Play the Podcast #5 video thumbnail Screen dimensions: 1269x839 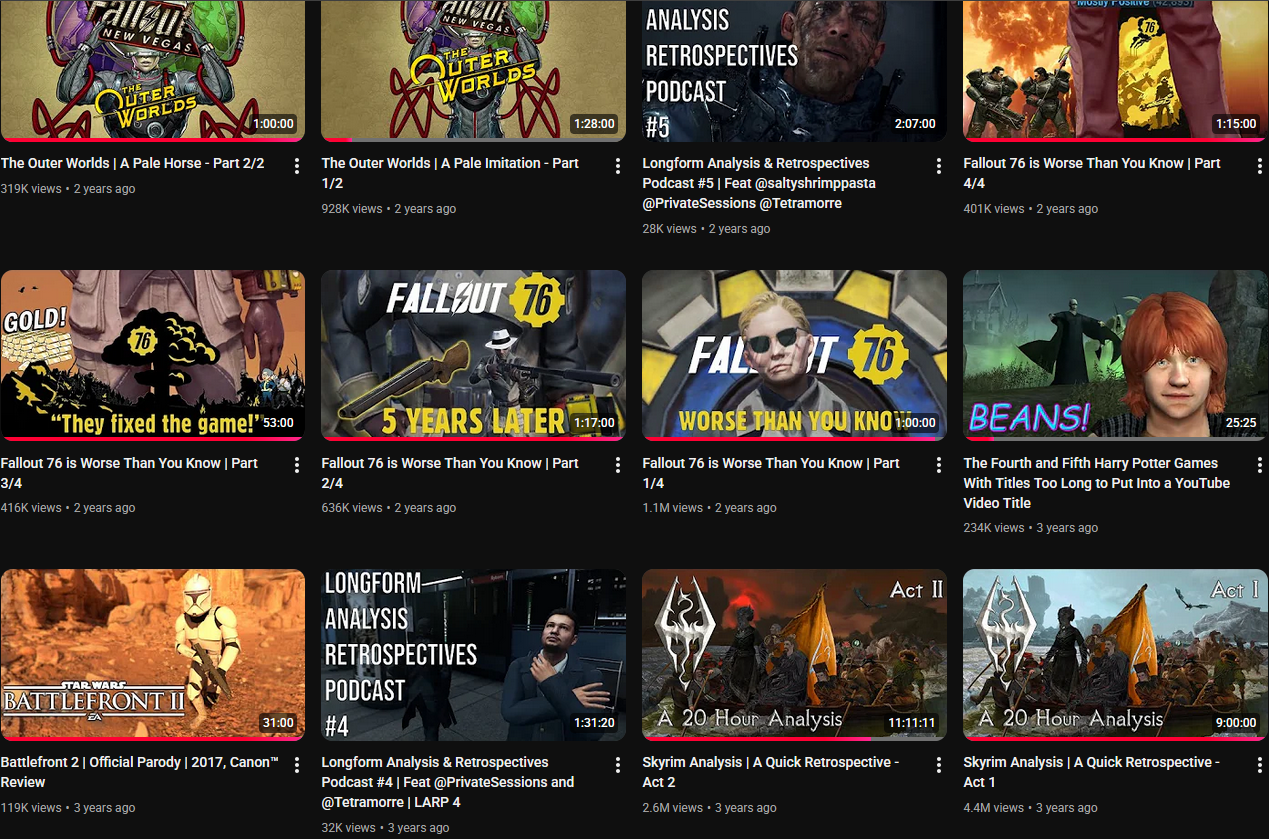(x=794, y=70)
